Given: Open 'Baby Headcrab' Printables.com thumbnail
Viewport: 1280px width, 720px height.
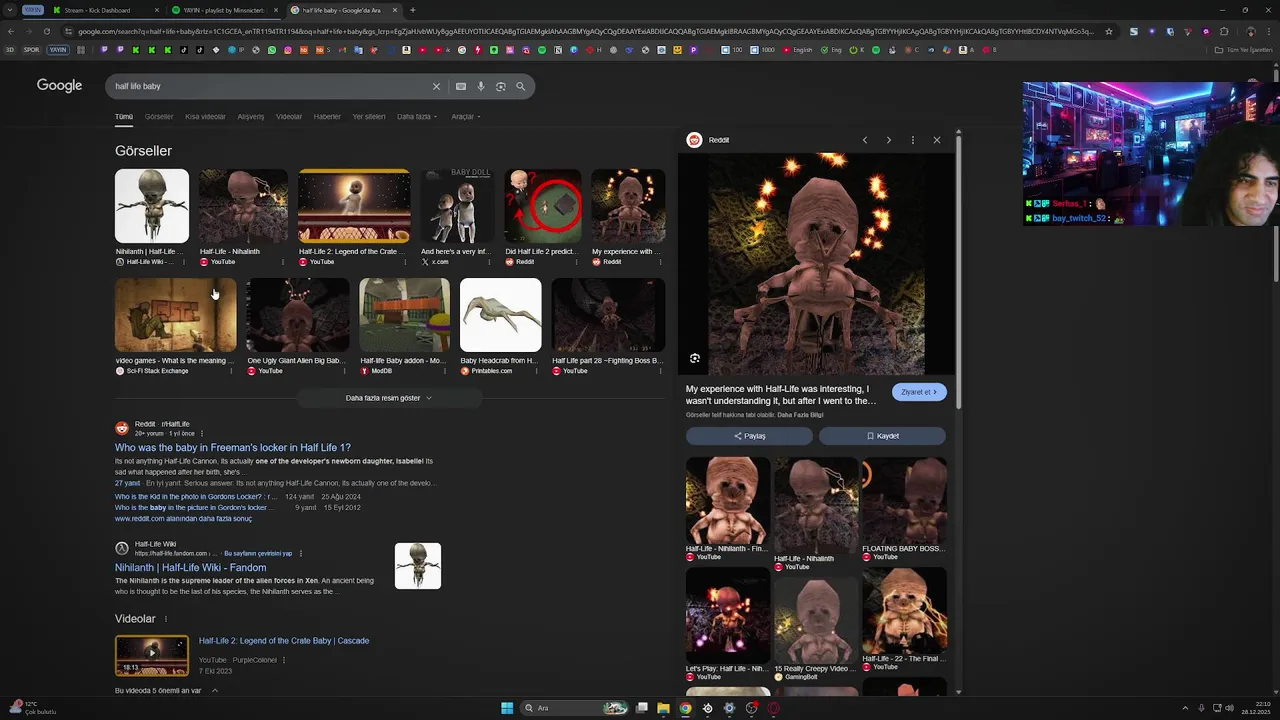Looking at the screenshot, I should click(x=500, y=315).
